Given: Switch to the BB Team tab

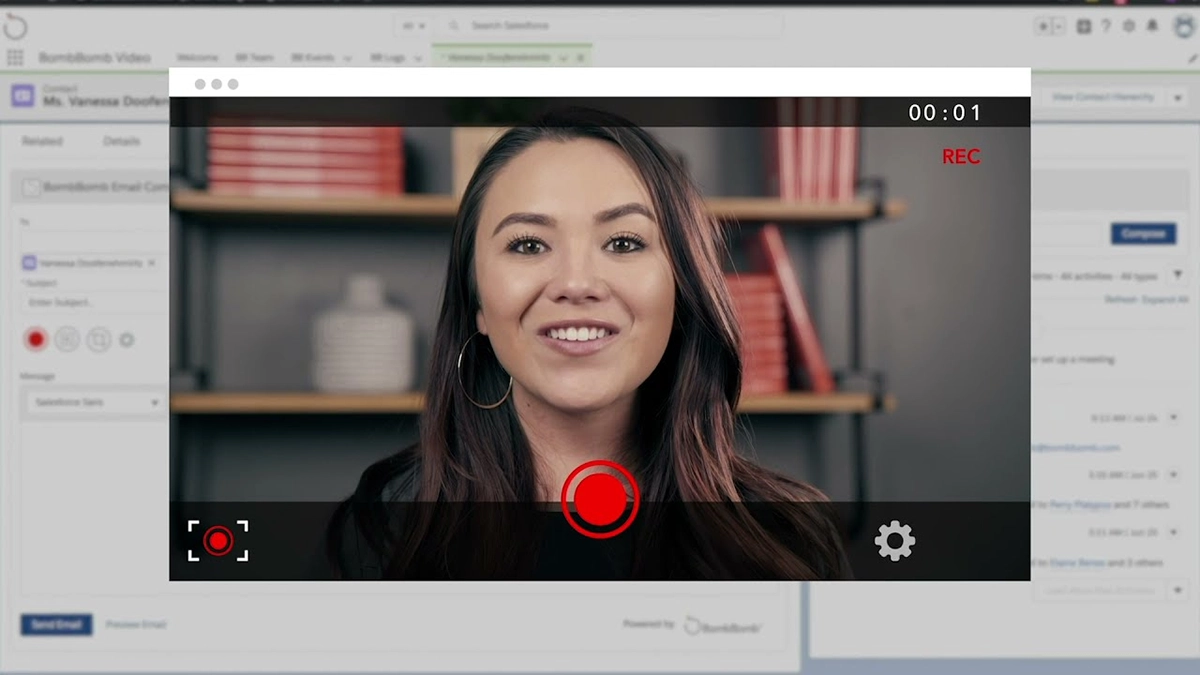Looking at the screenshot, I should pos(254,58).
